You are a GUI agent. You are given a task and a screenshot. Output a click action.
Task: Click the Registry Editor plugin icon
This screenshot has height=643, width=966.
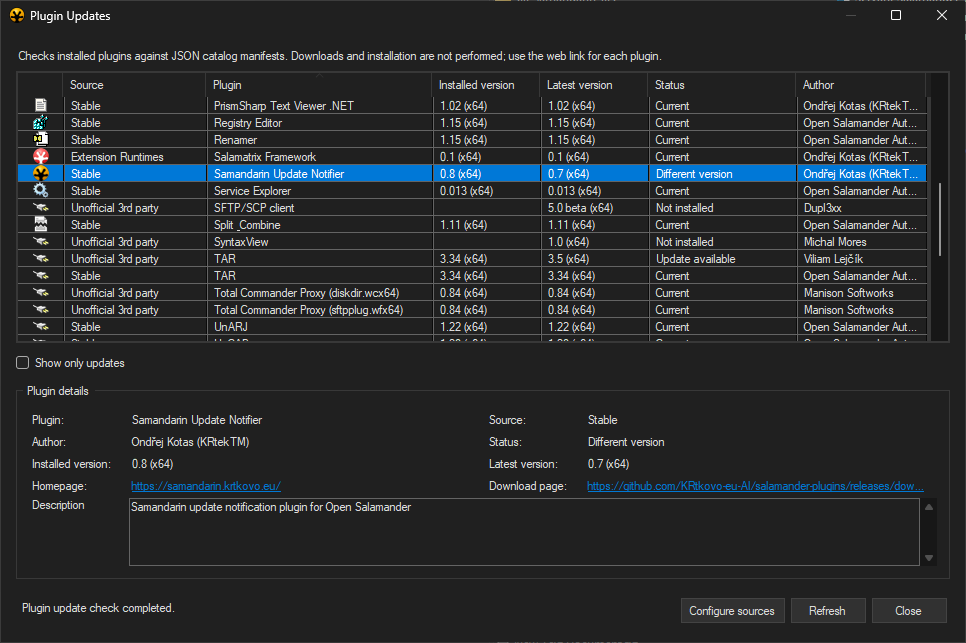tap(41, 123)
